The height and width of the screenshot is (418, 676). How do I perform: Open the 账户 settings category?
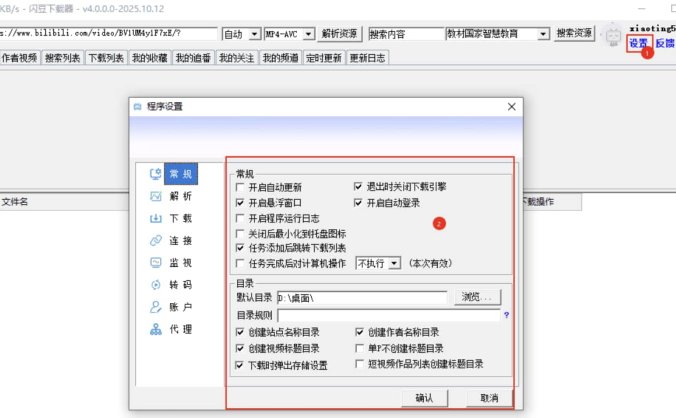(x=181, y=307)
